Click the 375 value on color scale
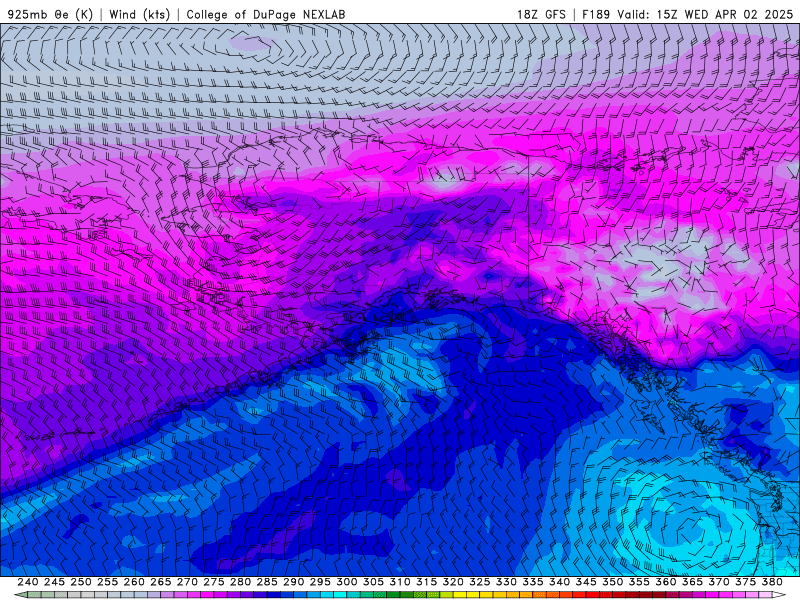Image resolution: width=800 pixels, height=600 pixels. coord(745,582)
